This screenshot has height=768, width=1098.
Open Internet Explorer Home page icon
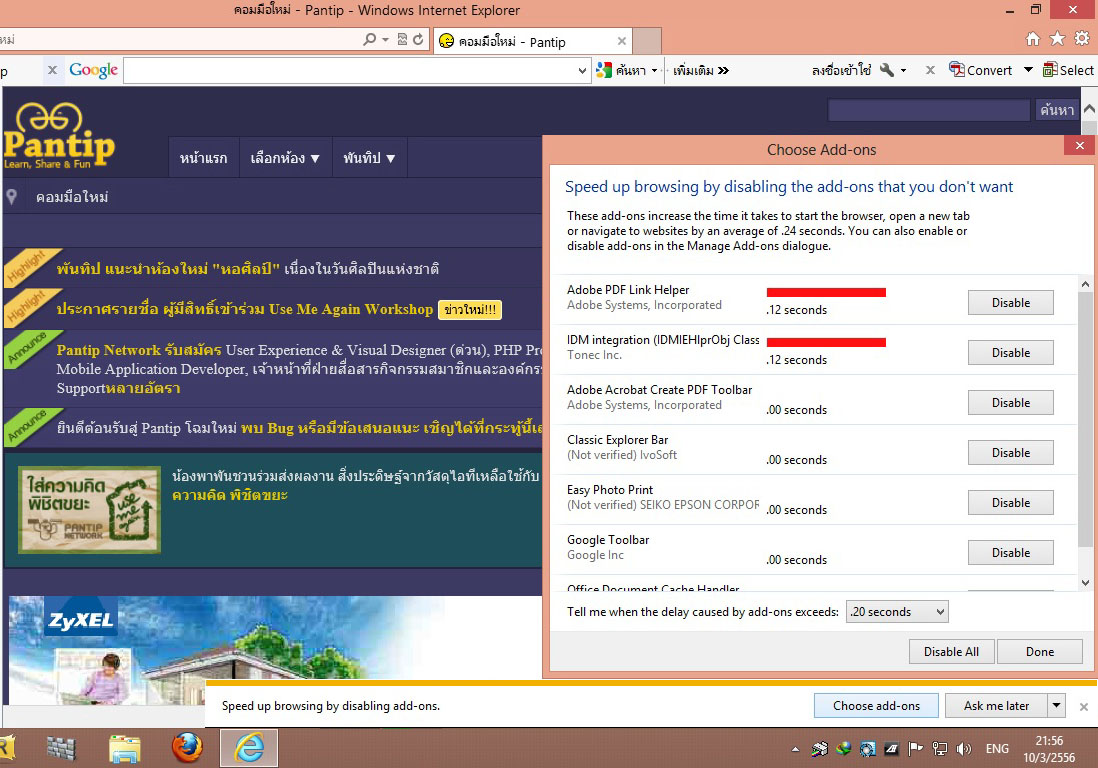point(1032,39)
